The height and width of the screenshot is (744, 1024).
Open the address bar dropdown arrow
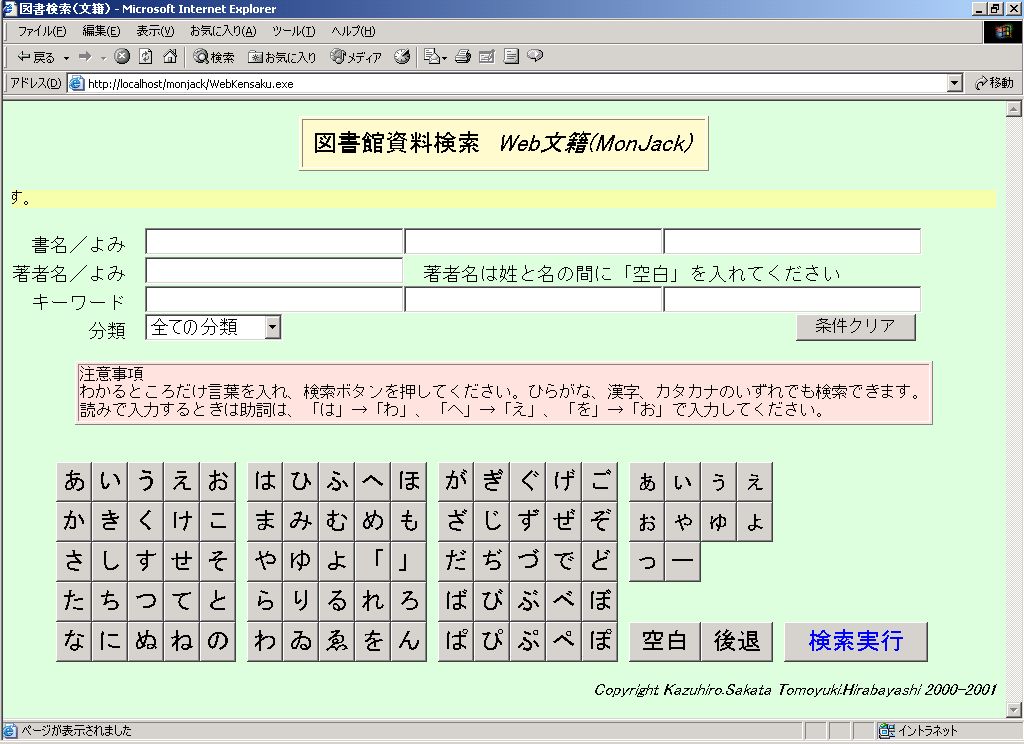(x=954, y=84)
